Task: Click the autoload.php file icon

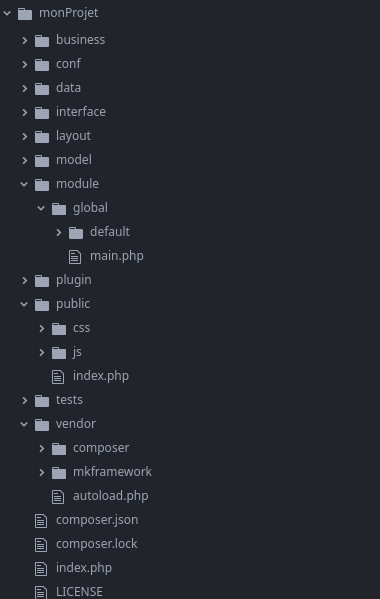Action: (58, 497)
